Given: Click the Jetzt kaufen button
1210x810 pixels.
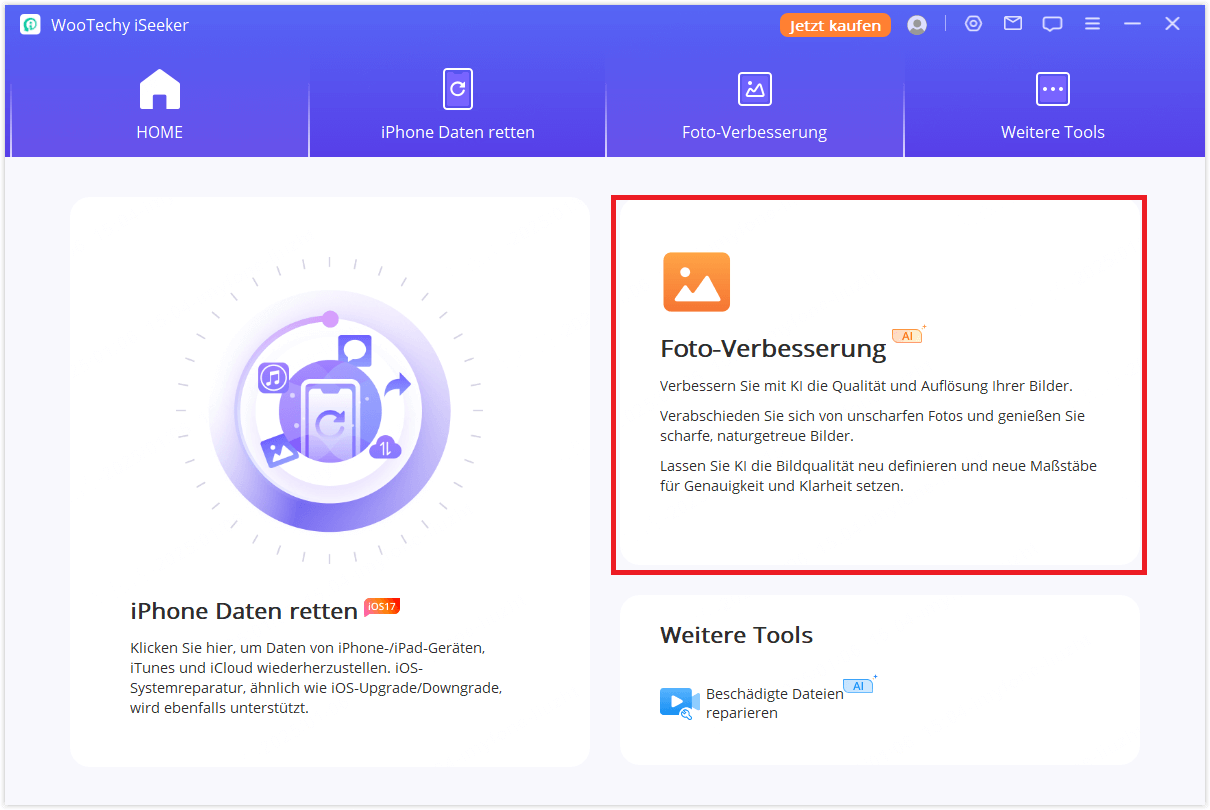Looking at the screenshot, I should coord(835,25).
